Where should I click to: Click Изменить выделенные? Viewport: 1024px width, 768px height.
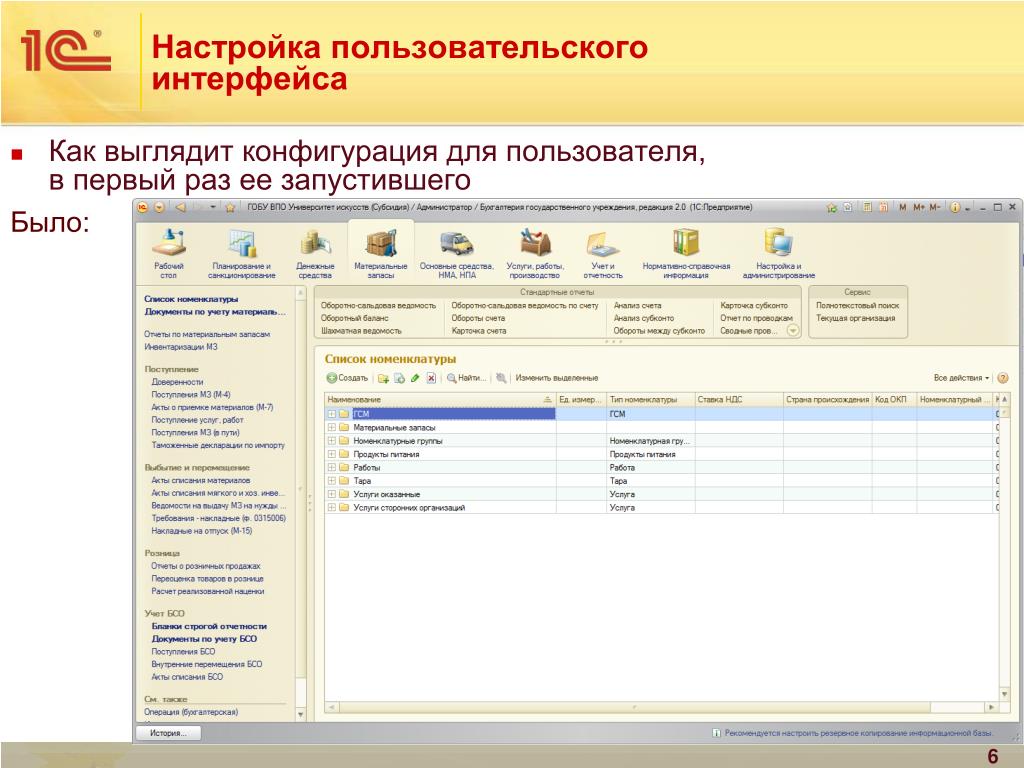click(556, 378)
